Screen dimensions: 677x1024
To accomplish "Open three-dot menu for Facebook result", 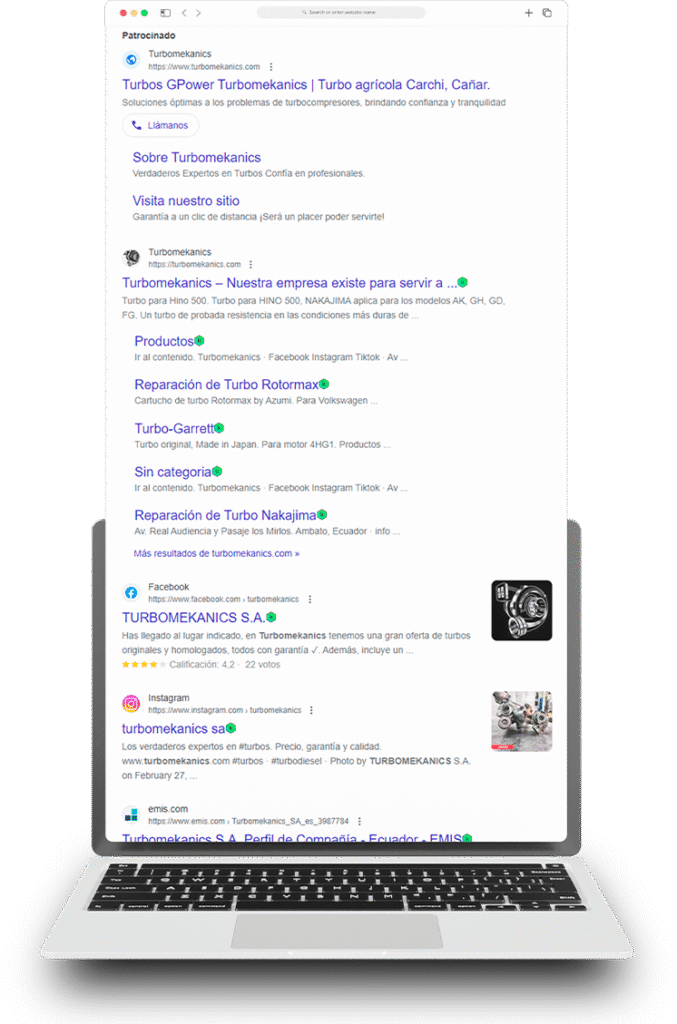I will tap(310, 599).
